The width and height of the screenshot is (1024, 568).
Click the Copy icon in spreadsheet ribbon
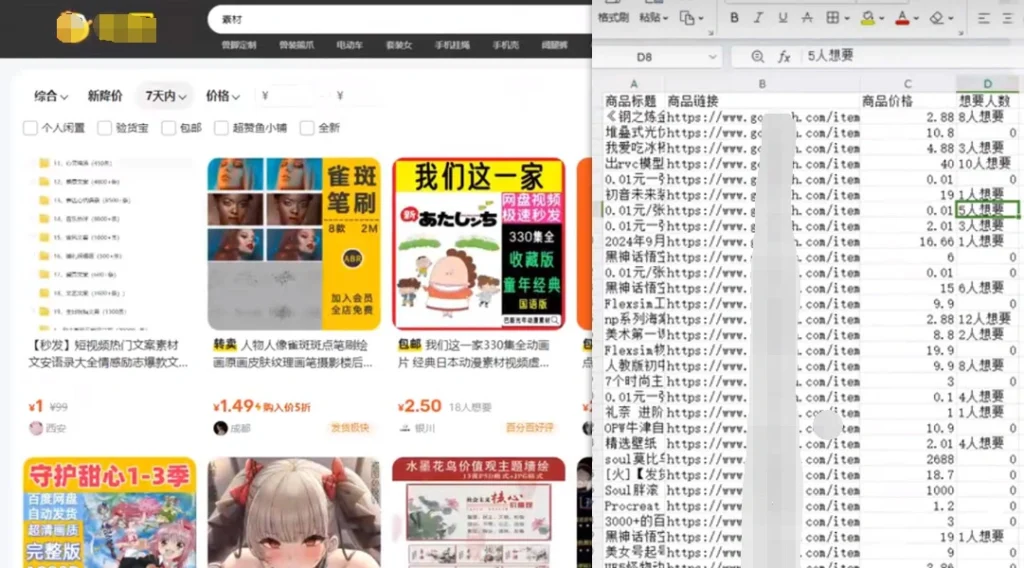[687, 18]
